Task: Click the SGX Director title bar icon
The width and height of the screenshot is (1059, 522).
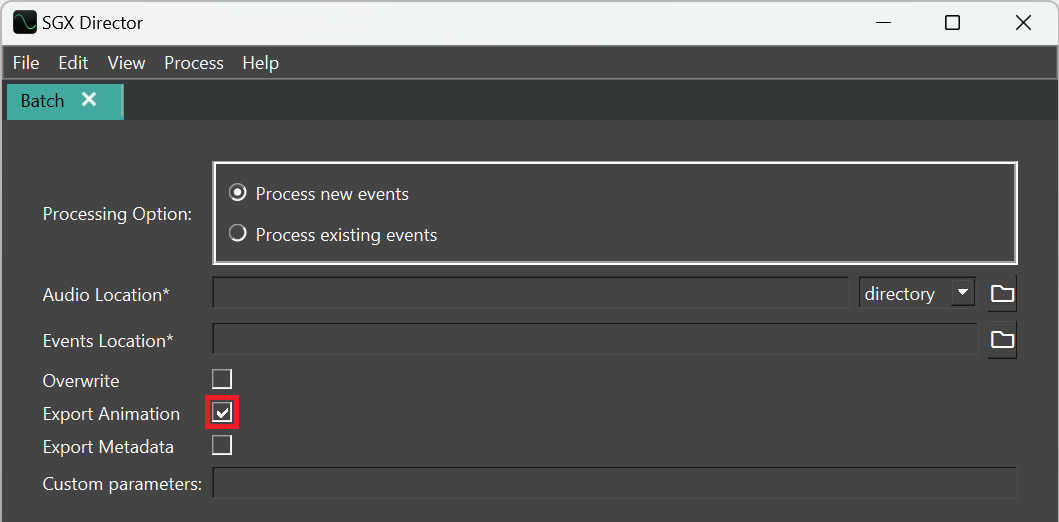Action: pos(25,22)
